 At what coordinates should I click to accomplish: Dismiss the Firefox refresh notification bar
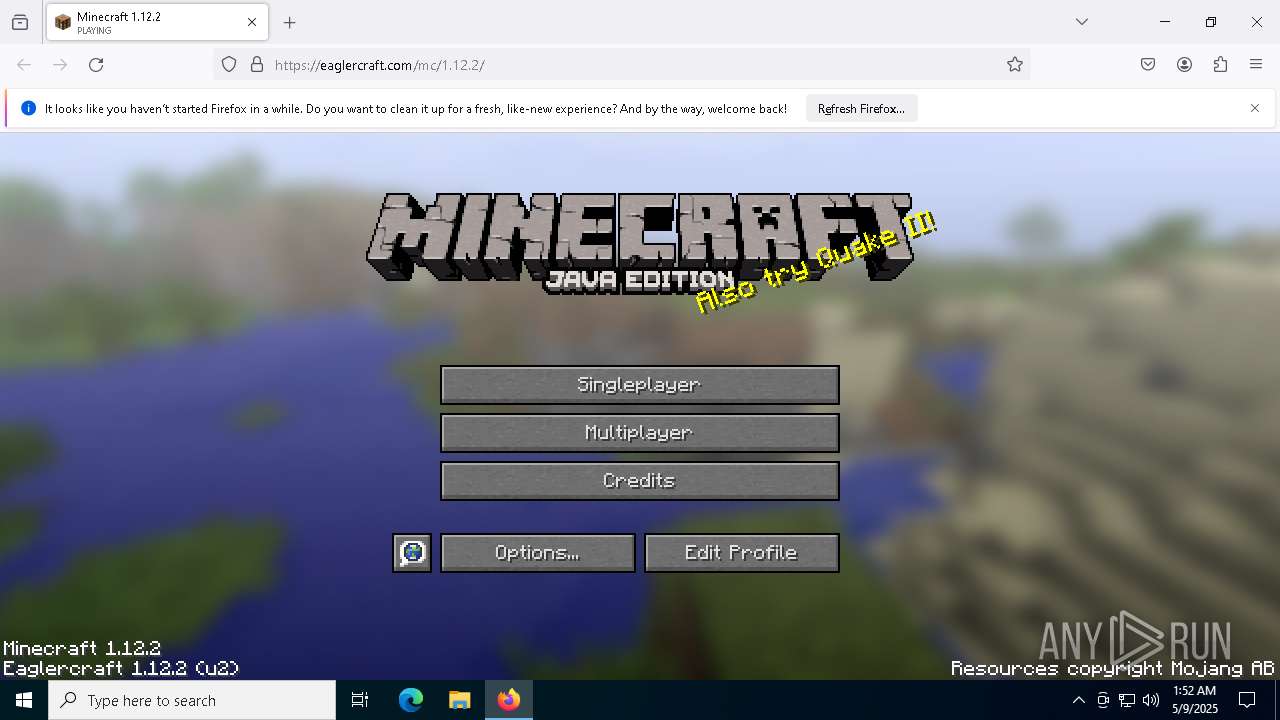(x=1255, y=108)
